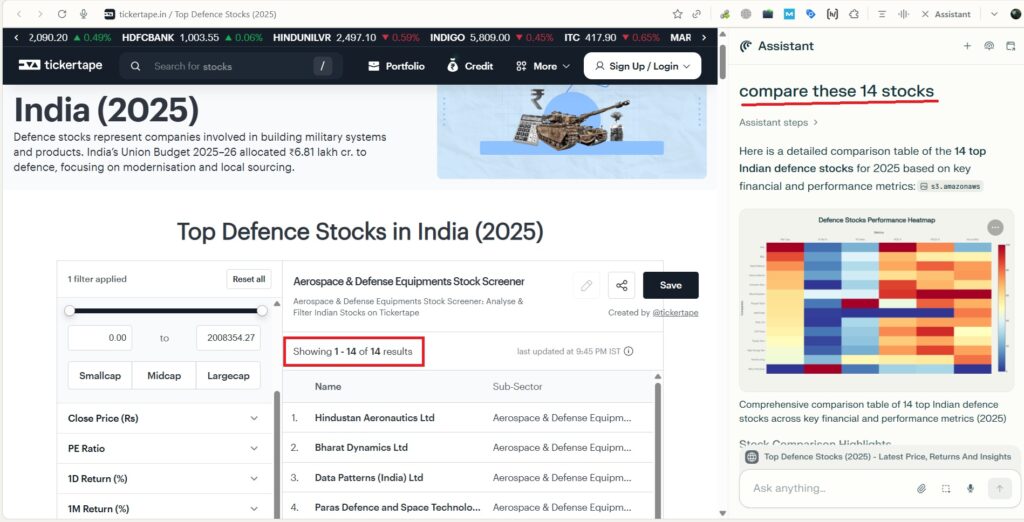
Task: Click the pencil edit icon for the screener
Action: click(586, 285)
